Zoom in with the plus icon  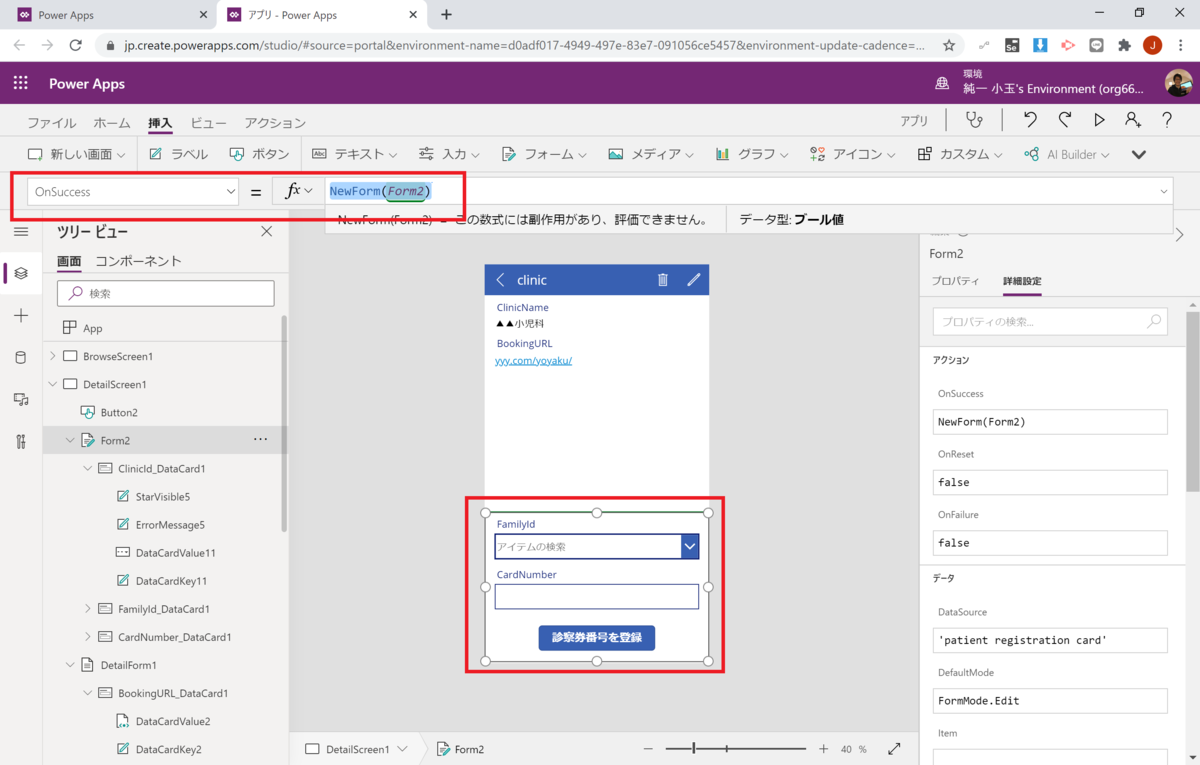[x=823, y=749]
